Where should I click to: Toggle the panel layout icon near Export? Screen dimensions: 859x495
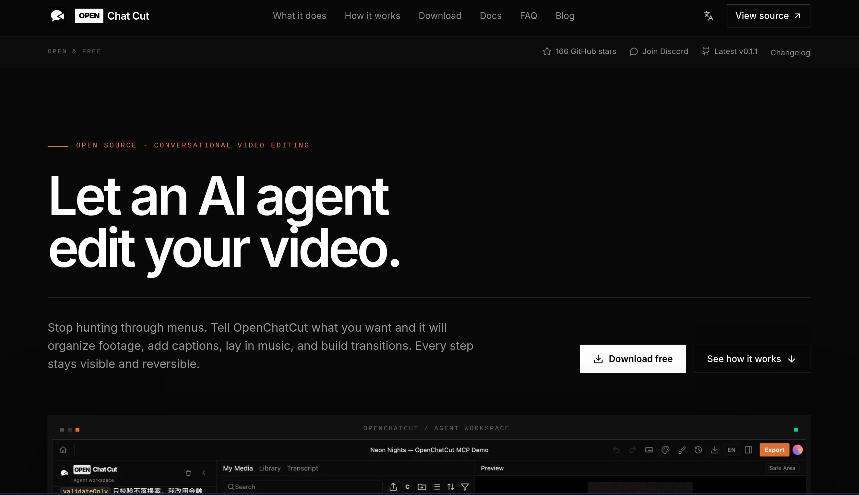point(748,450)
